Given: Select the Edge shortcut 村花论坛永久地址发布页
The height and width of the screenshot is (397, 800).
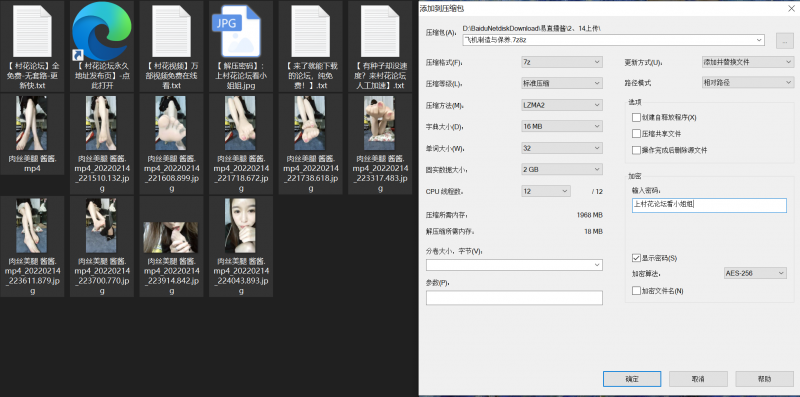Looking at the screenshot, I should pyautogui.click(x=102, y=31).
